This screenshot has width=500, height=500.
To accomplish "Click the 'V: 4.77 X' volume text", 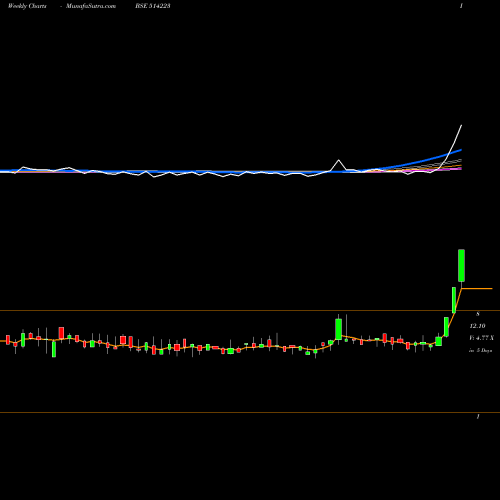I will click(481, 338).
